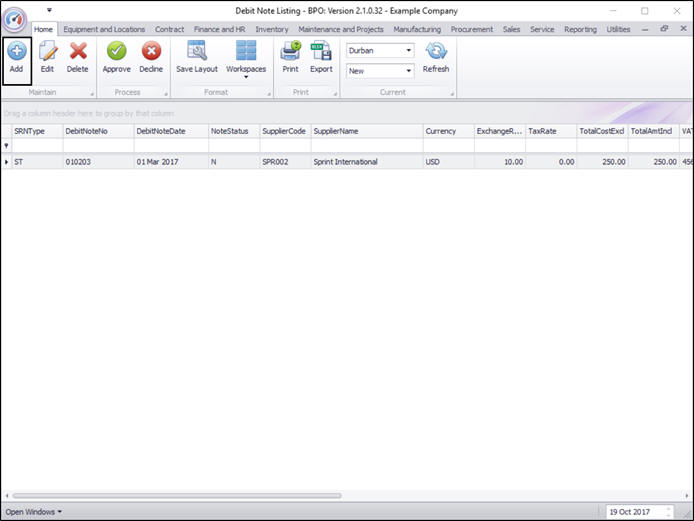Sort by NoteStatus column header
694x521 pixels.
click(234, 131)
